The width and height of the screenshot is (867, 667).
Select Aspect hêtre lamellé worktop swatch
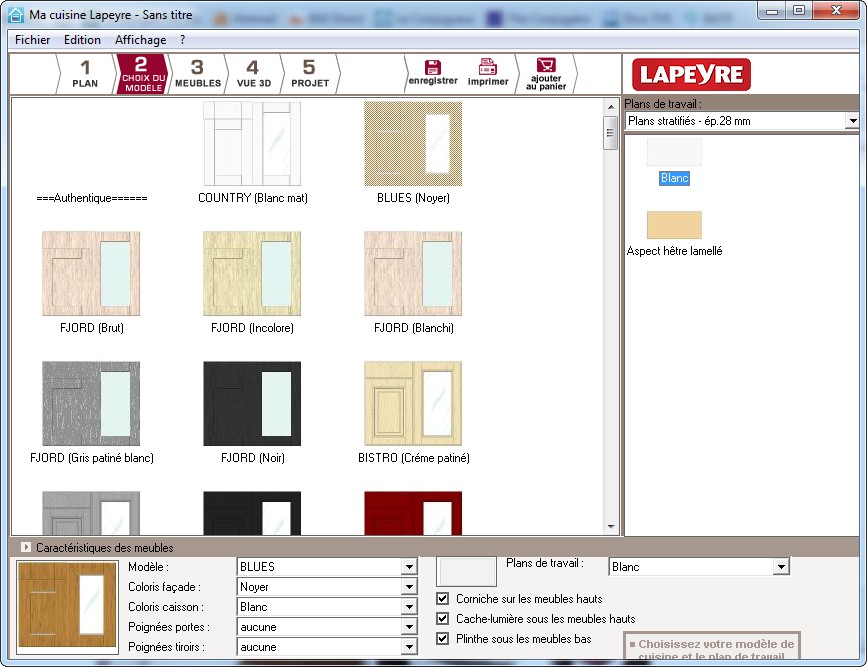pyautogui.click(x=674, y=225)
